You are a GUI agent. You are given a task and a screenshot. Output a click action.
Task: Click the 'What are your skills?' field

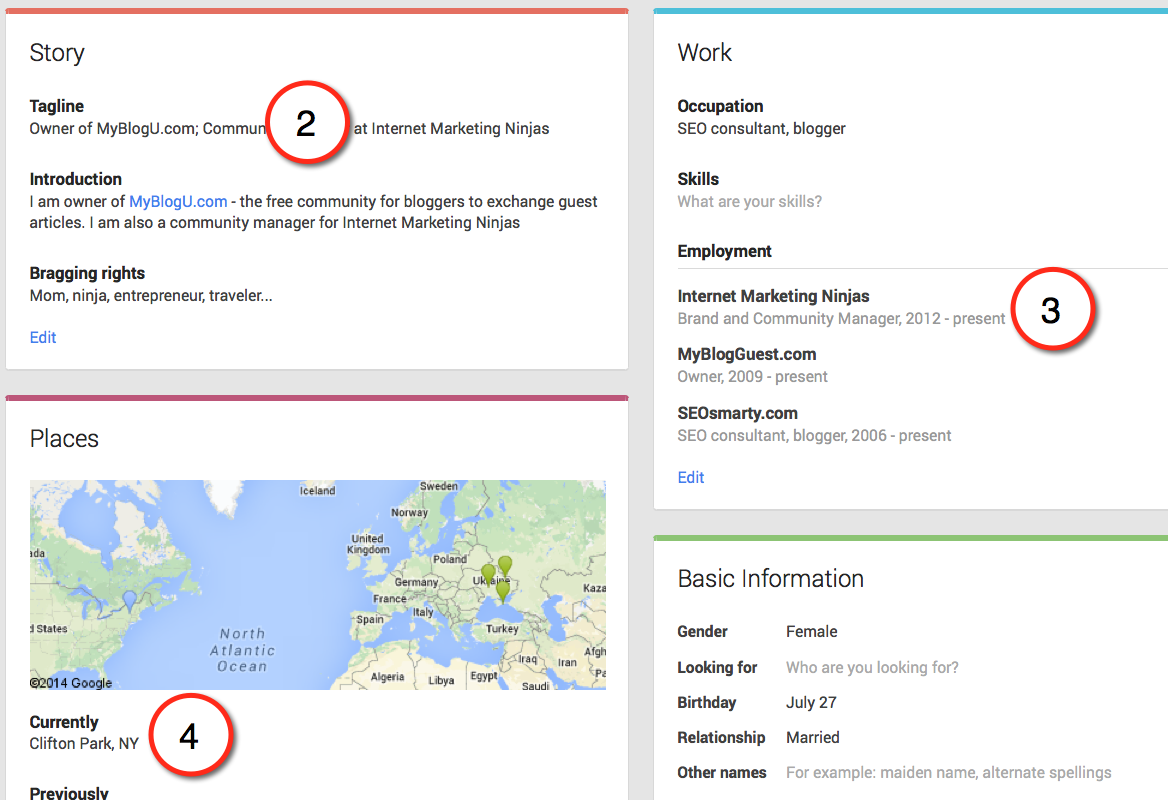pos(749,201)
